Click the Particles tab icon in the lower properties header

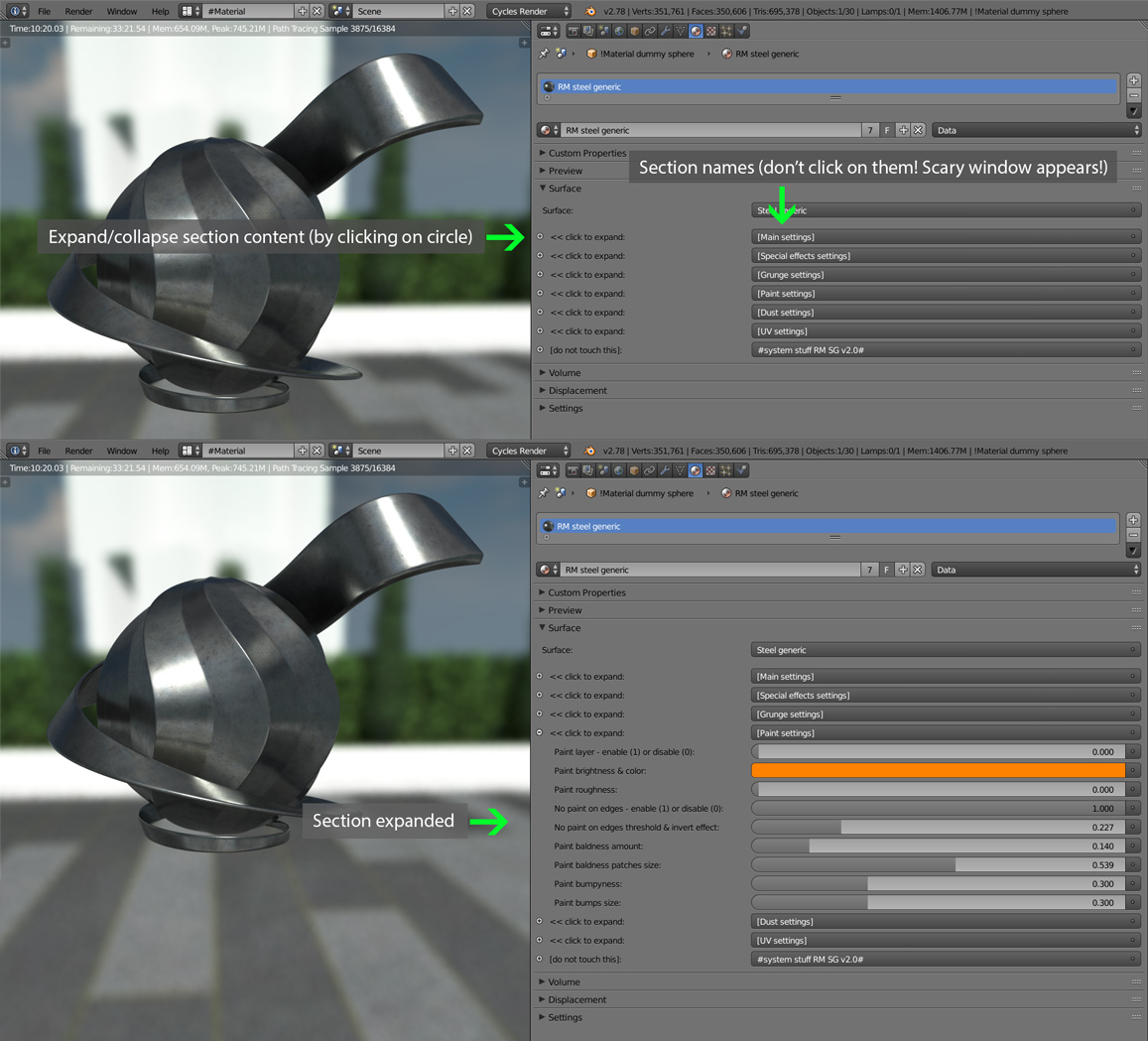click(x=726, y=471)
